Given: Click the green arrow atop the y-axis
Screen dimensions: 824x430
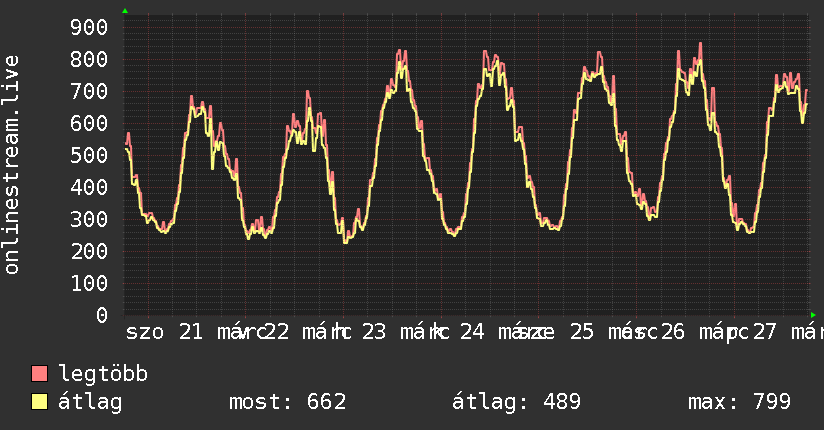Looking at the screenshot, I should pyautogui.click(x=125, y=11).
